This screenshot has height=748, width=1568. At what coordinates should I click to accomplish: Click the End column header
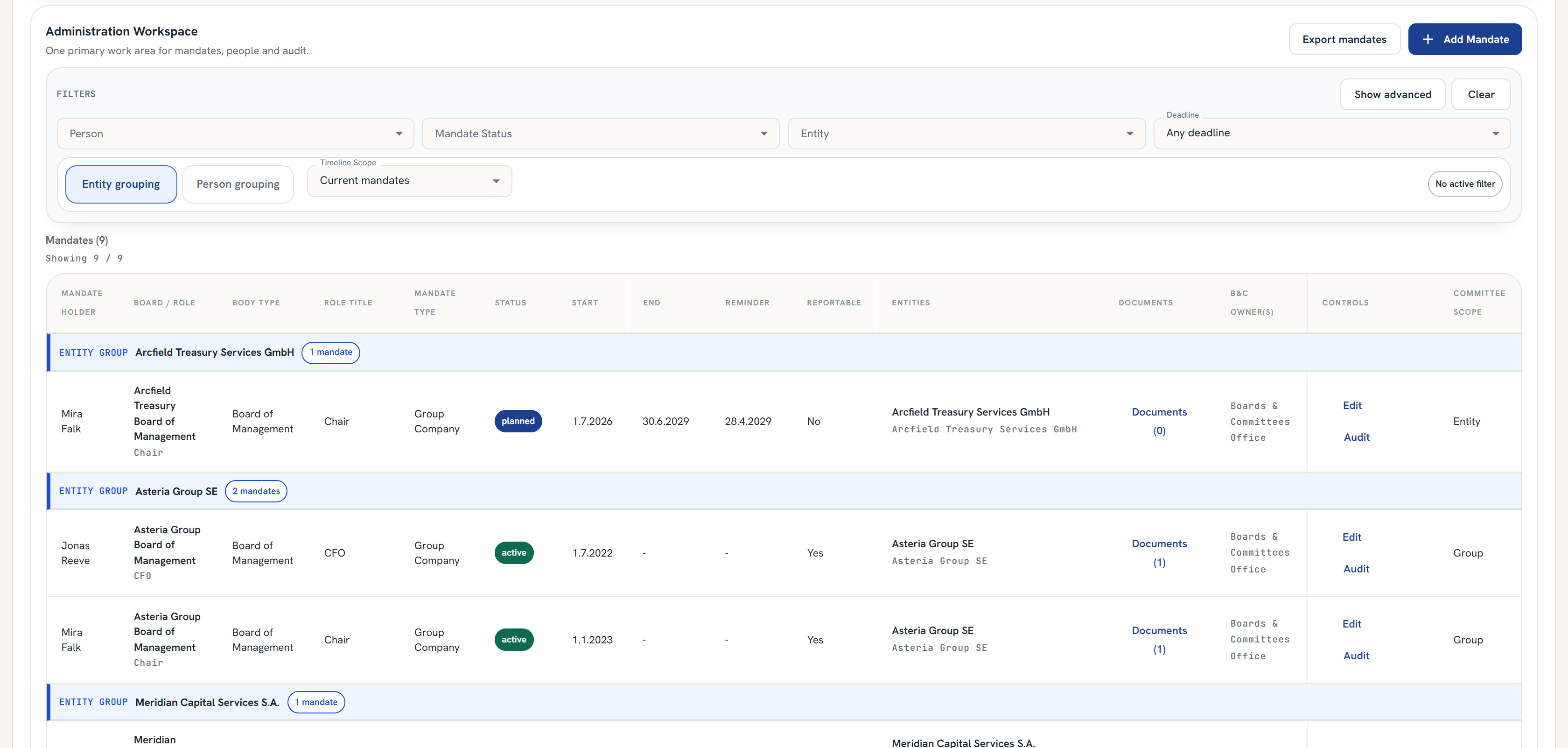tap(651, 303)
